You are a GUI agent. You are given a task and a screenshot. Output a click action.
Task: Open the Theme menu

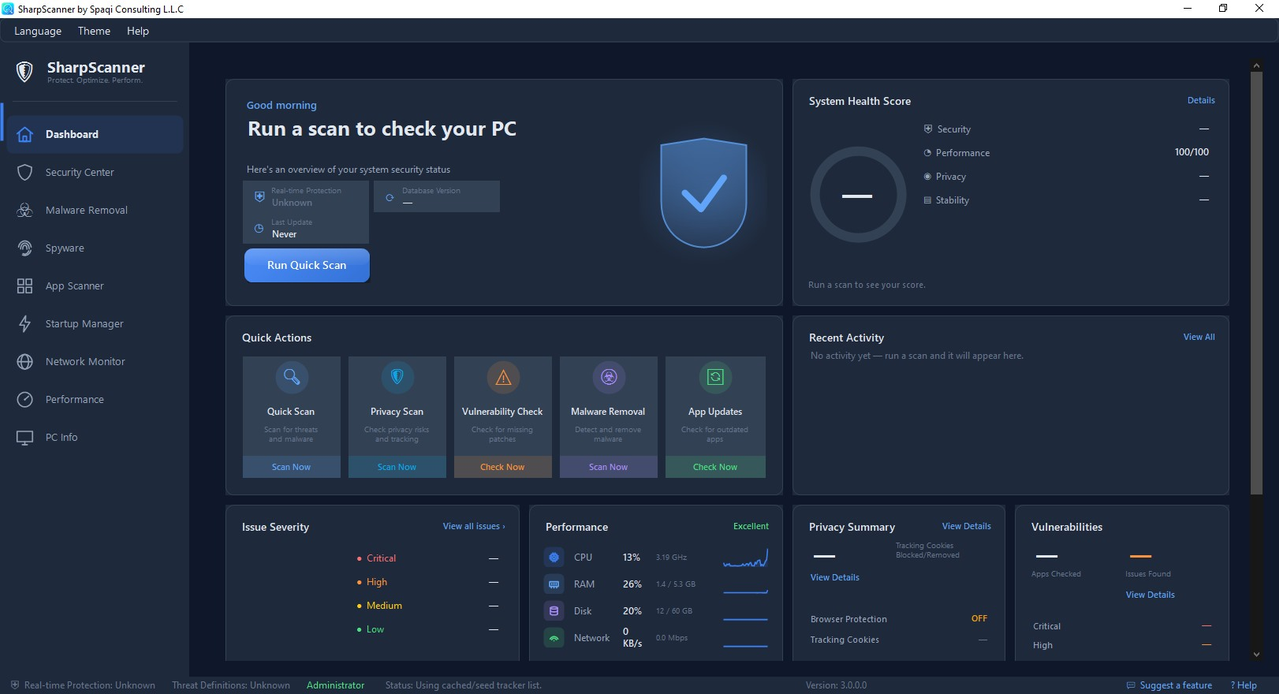click(x=94, y=31)
